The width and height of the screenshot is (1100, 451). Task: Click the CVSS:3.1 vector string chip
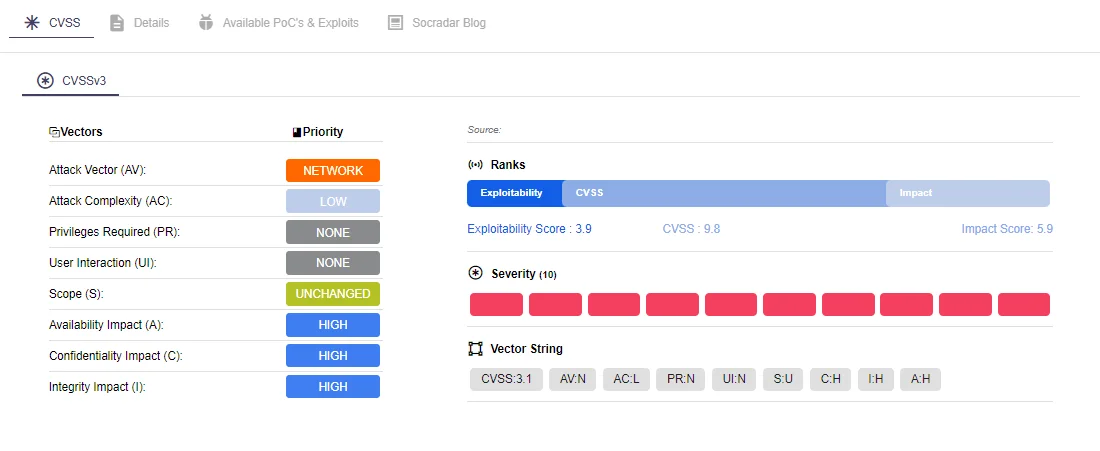point(507,379)
